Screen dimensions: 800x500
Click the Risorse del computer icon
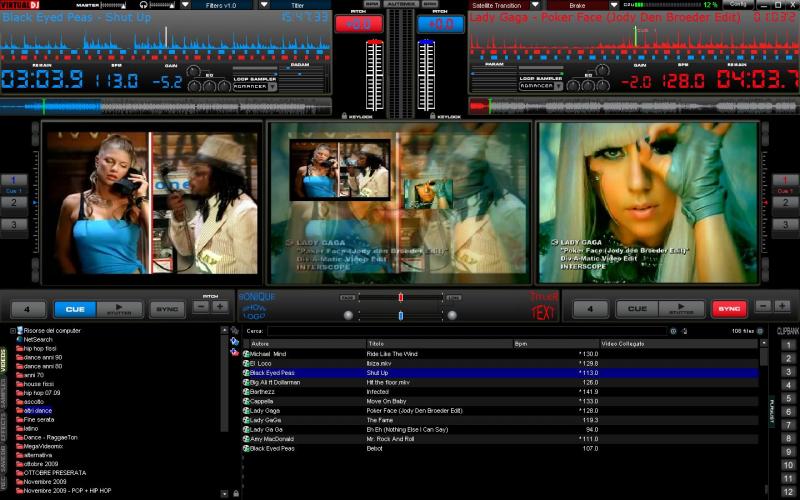click(20, 331)
